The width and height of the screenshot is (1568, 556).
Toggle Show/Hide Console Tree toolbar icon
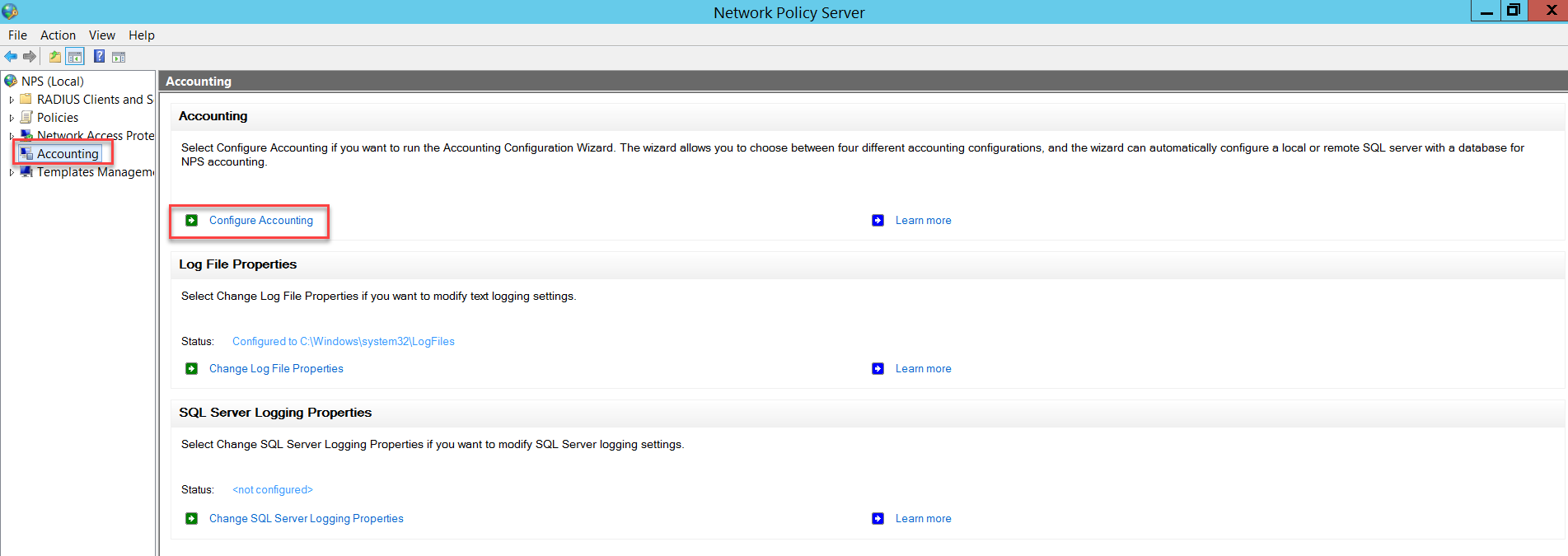[x=75, y=57]
